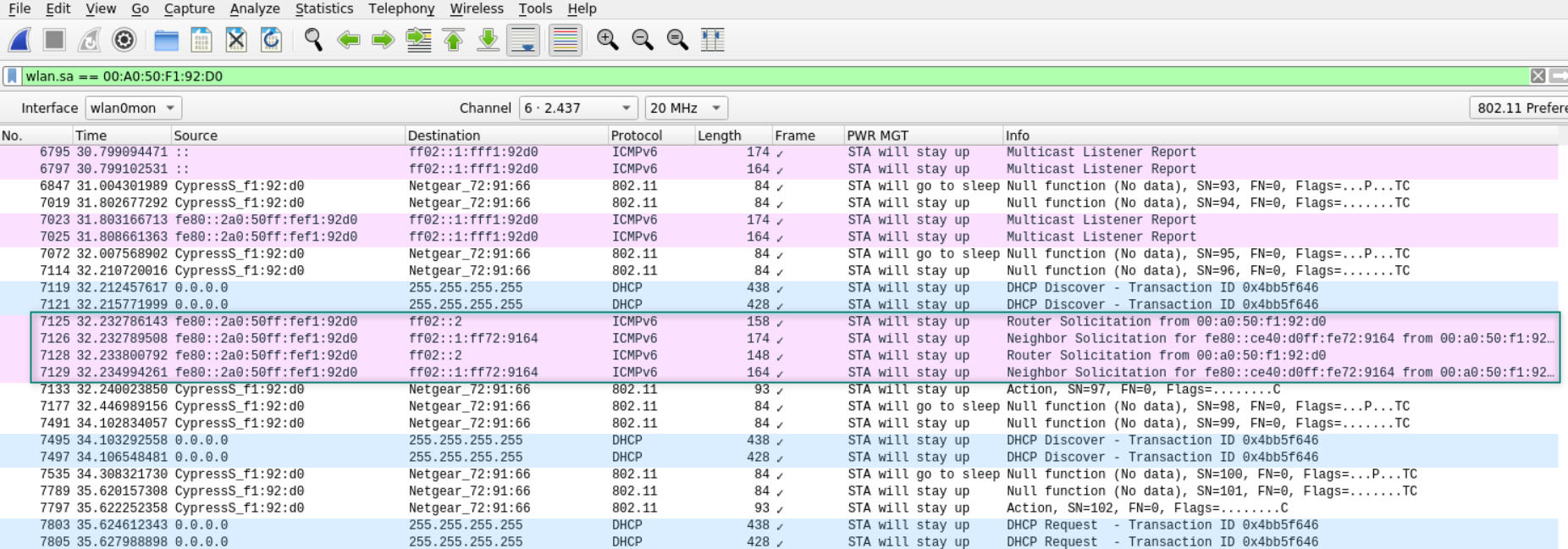Toggle packet colorization rules button
1568x549 pixels.
565,40
